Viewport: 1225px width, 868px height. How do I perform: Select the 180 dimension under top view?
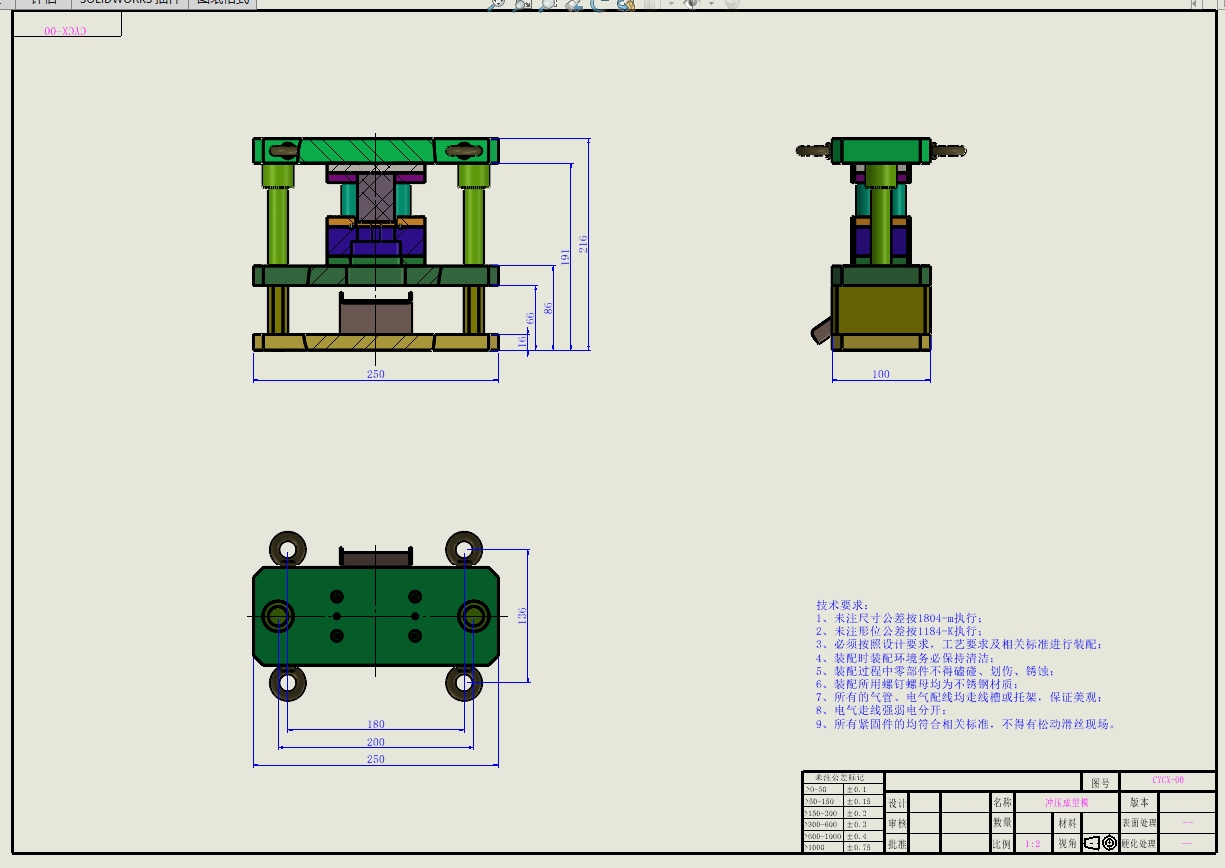pyautogui.click(x=376, y=725)
